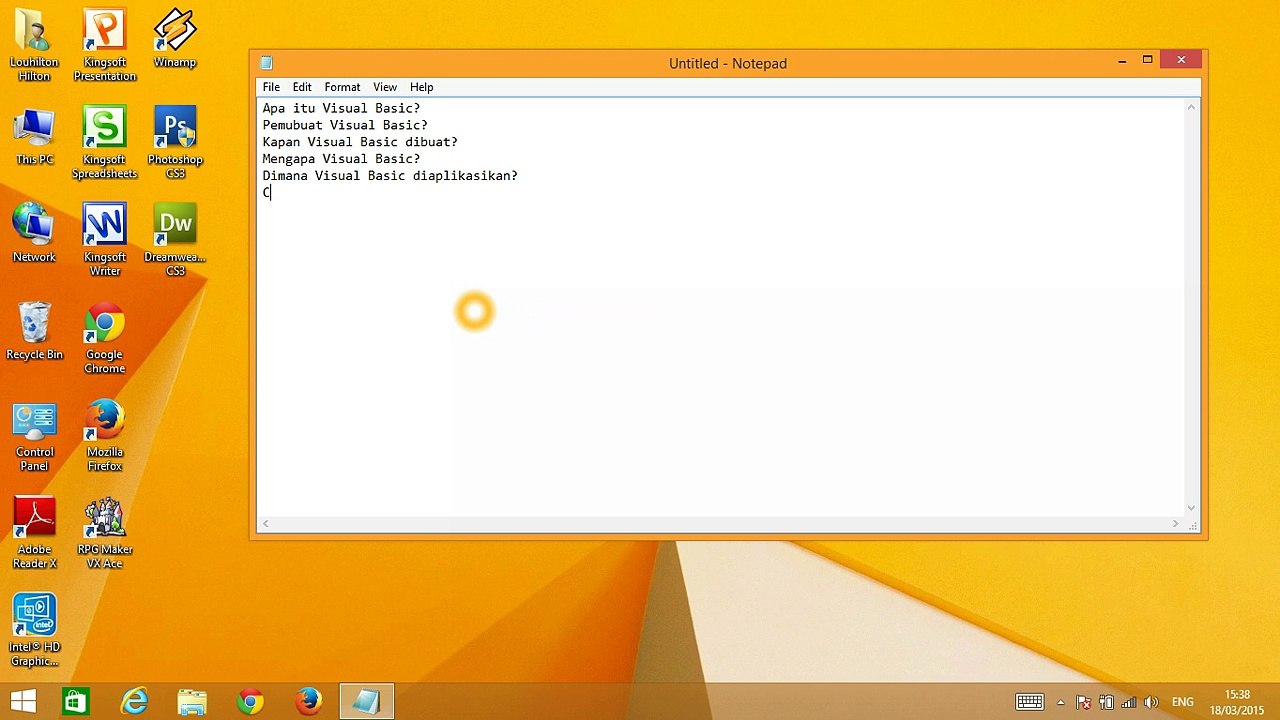Image resolution: width=1280 pixels, height=720 pixels.
Task: Open the Edit menu in Notepad
Action: tap(302, 87)
